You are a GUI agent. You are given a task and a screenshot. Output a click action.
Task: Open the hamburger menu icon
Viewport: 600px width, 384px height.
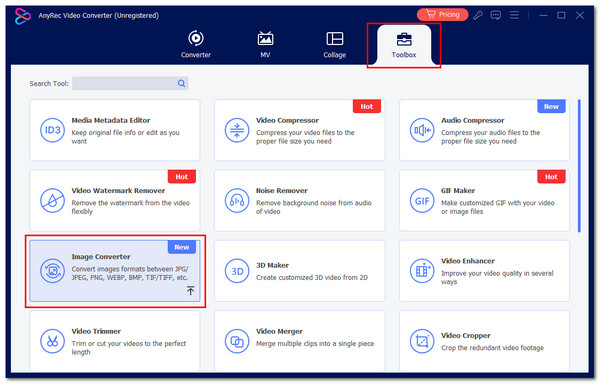point(514,15)
